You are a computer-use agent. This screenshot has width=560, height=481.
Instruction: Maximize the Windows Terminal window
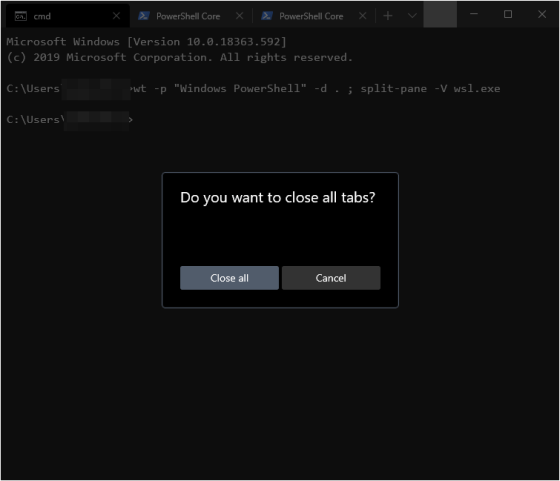[x=508, y=14]
